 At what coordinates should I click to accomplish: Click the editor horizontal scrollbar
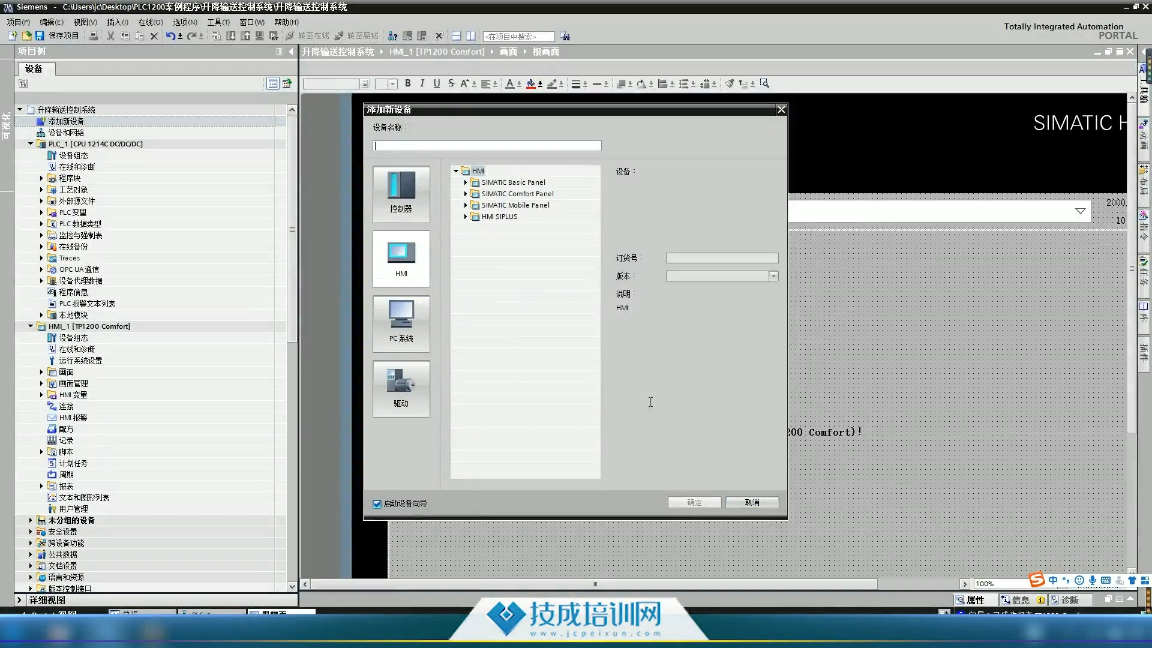click(x=595, y=584)
